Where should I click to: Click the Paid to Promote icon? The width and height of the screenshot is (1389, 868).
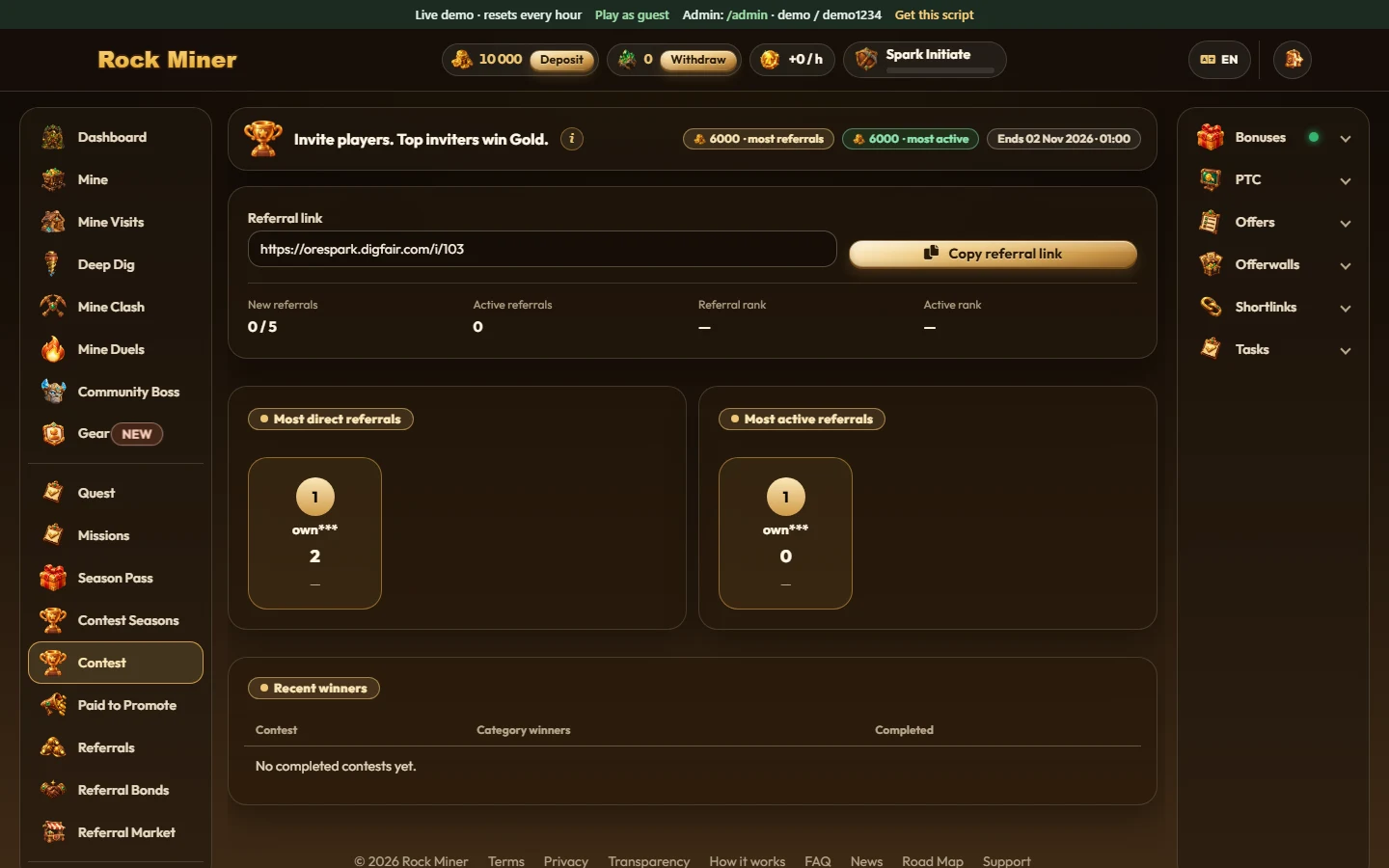tap(53, 705)
